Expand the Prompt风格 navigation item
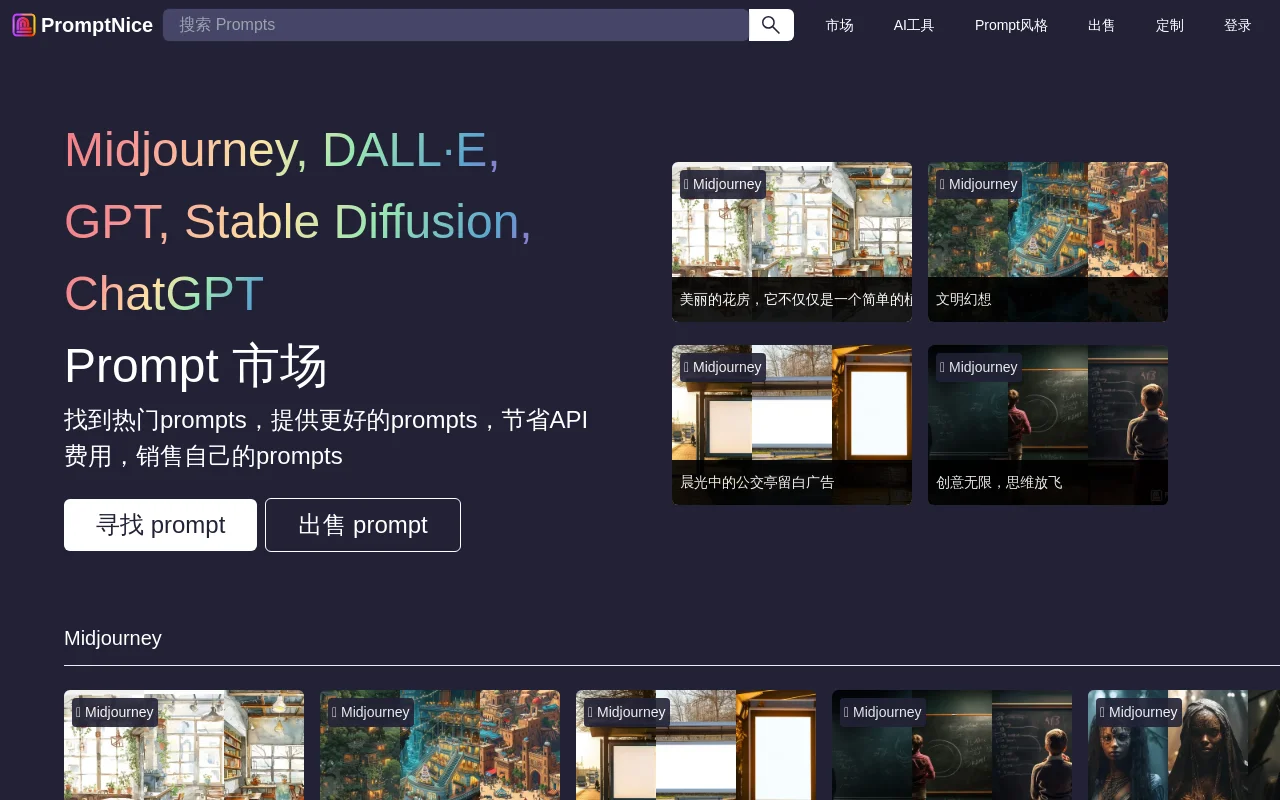 [1011, 25]
